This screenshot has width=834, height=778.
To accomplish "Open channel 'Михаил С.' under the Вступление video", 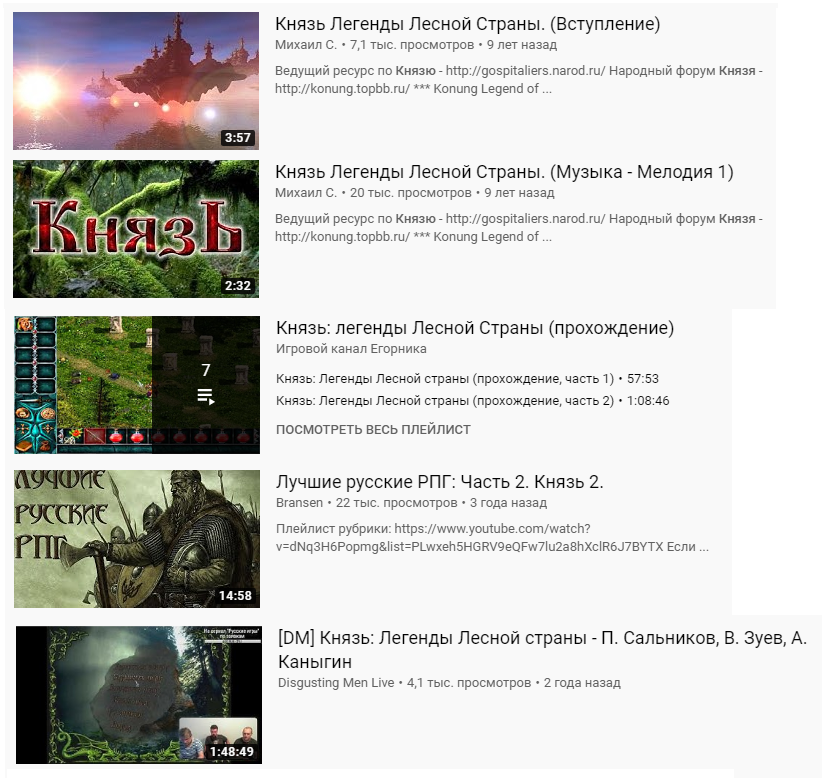I will (x=306, y=45).
